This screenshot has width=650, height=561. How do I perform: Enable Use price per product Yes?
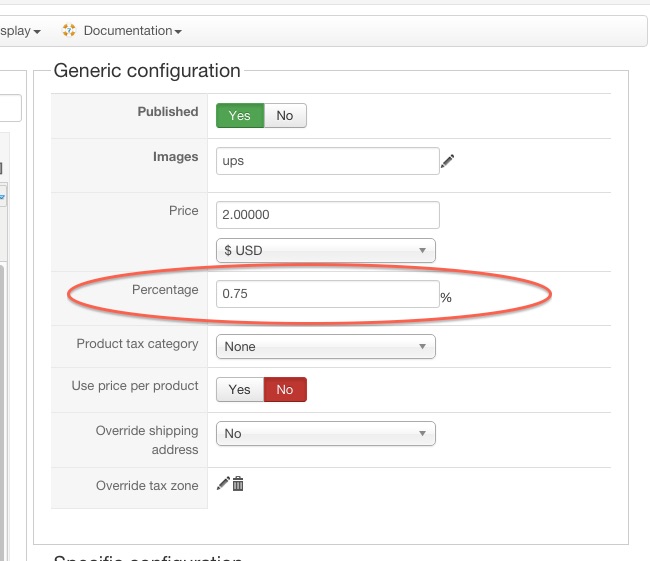(240, 390)
